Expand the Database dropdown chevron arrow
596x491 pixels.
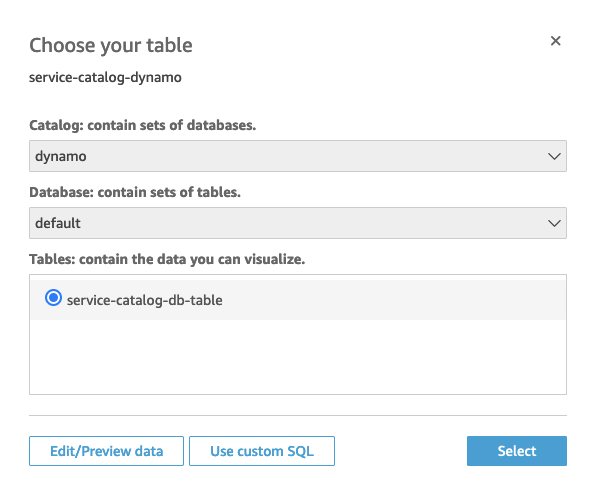(554, 223)
